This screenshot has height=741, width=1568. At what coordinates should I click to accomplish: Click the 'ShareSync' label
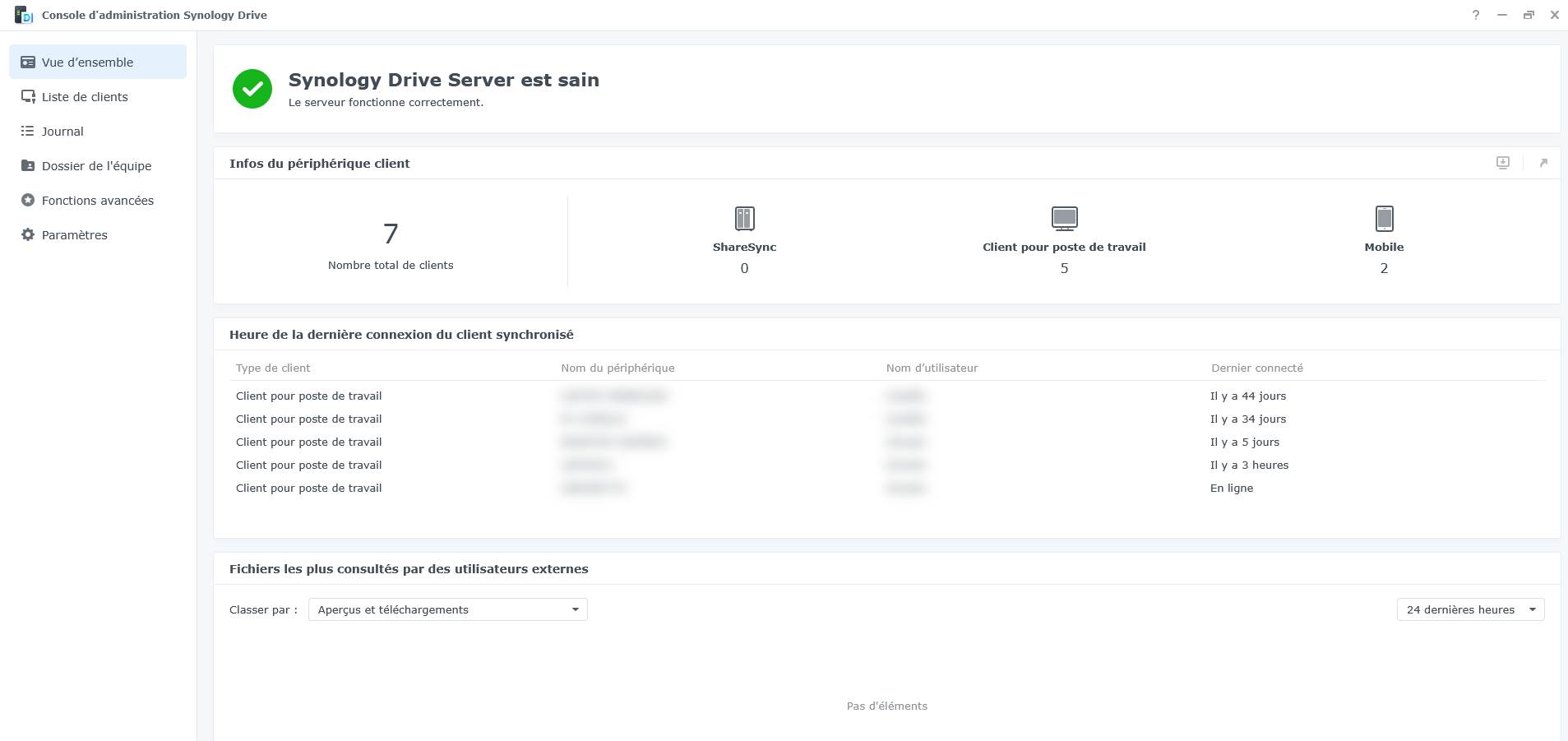coord(744,247)
